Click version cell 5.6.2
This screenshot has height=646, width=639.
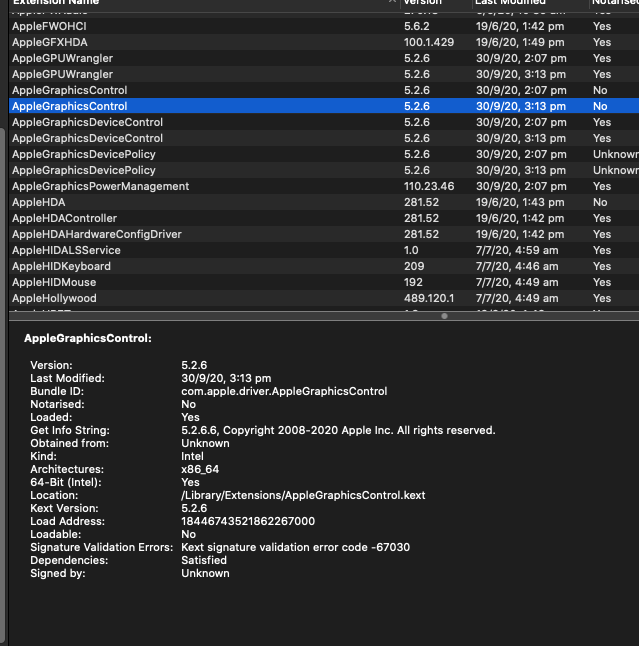pyautogui.click(x=417, y=26)
